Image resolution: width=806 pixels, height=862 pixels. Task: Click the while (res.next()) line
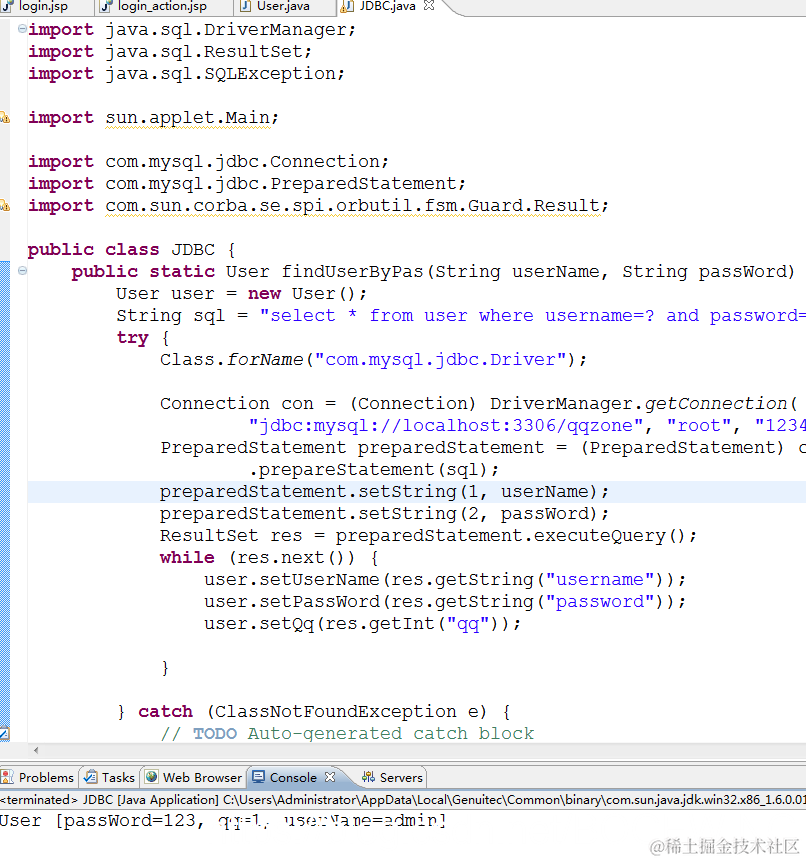269,557
